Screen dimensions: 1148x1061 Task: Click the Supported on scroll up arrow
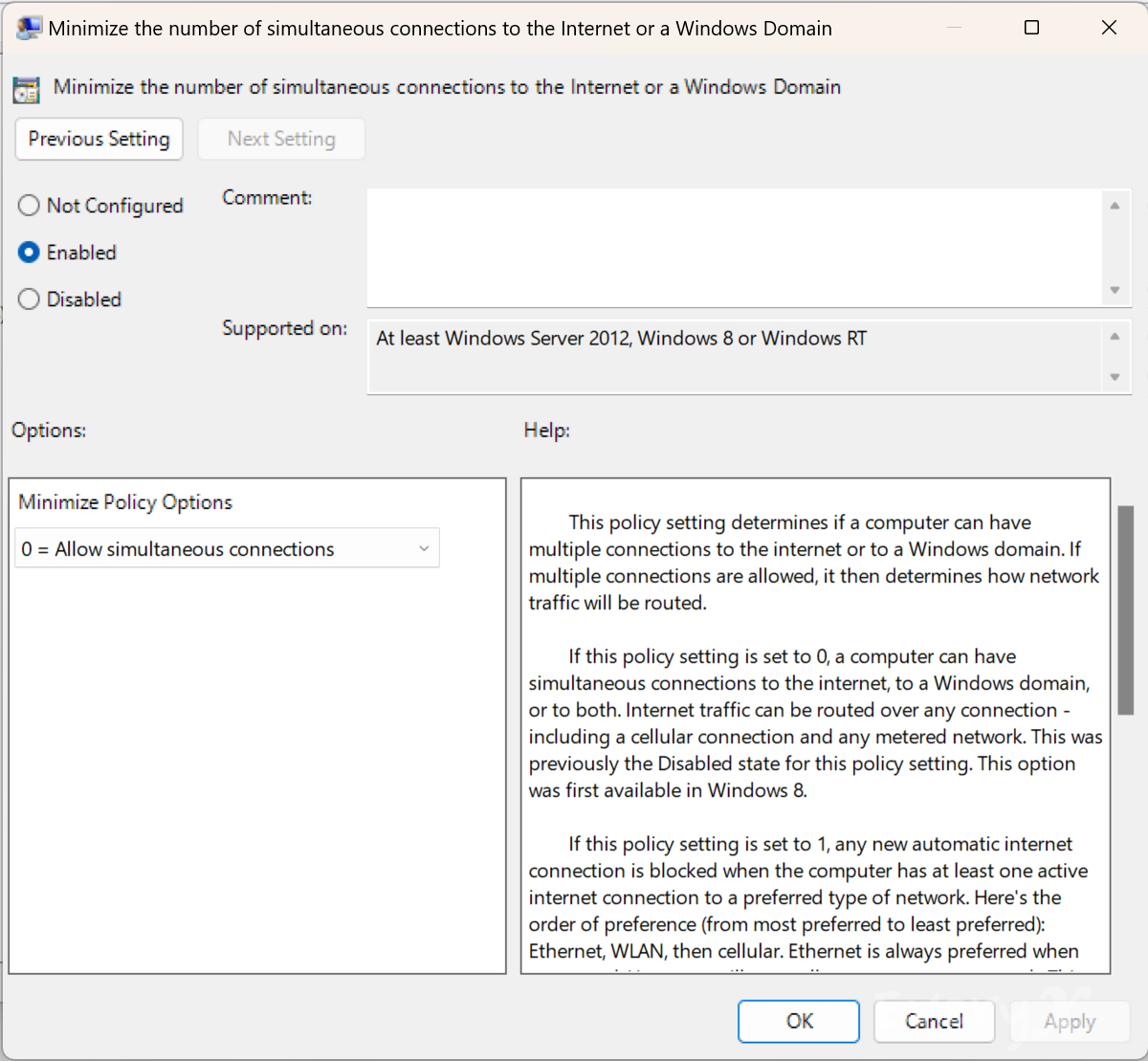[1115, 336]
